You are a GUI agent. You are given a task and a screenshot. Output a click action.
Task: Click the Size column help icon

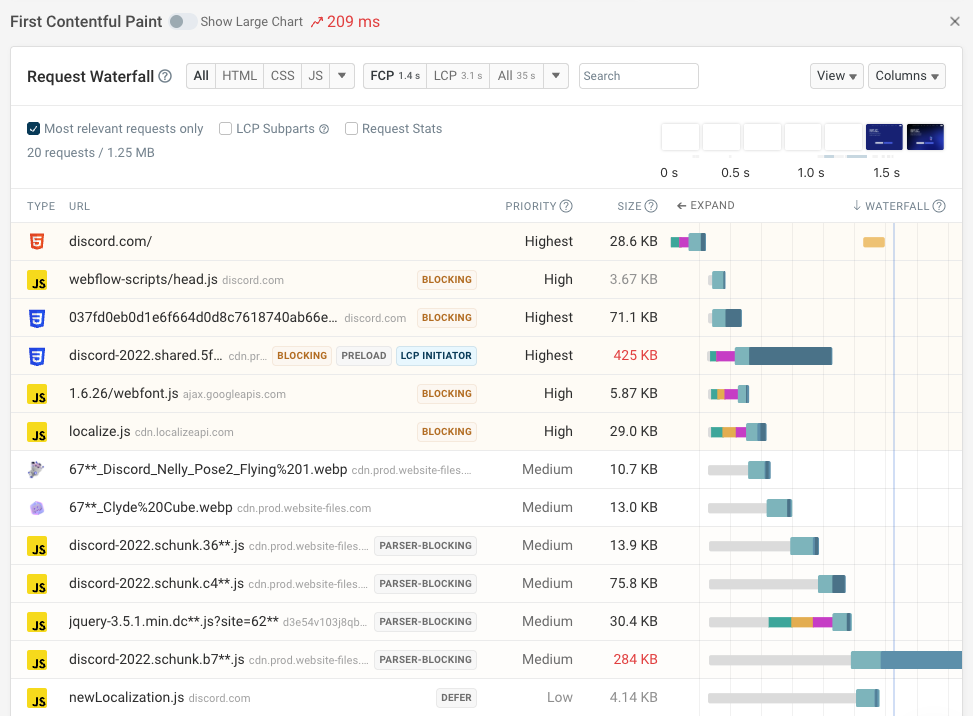point(651,206)
